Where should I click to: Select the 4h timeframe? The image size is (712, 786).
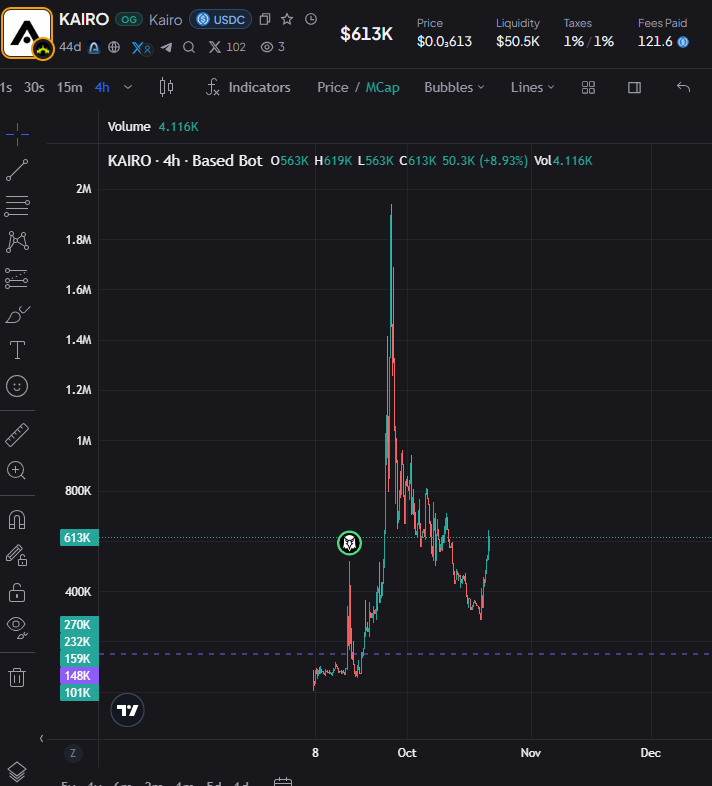102,87
